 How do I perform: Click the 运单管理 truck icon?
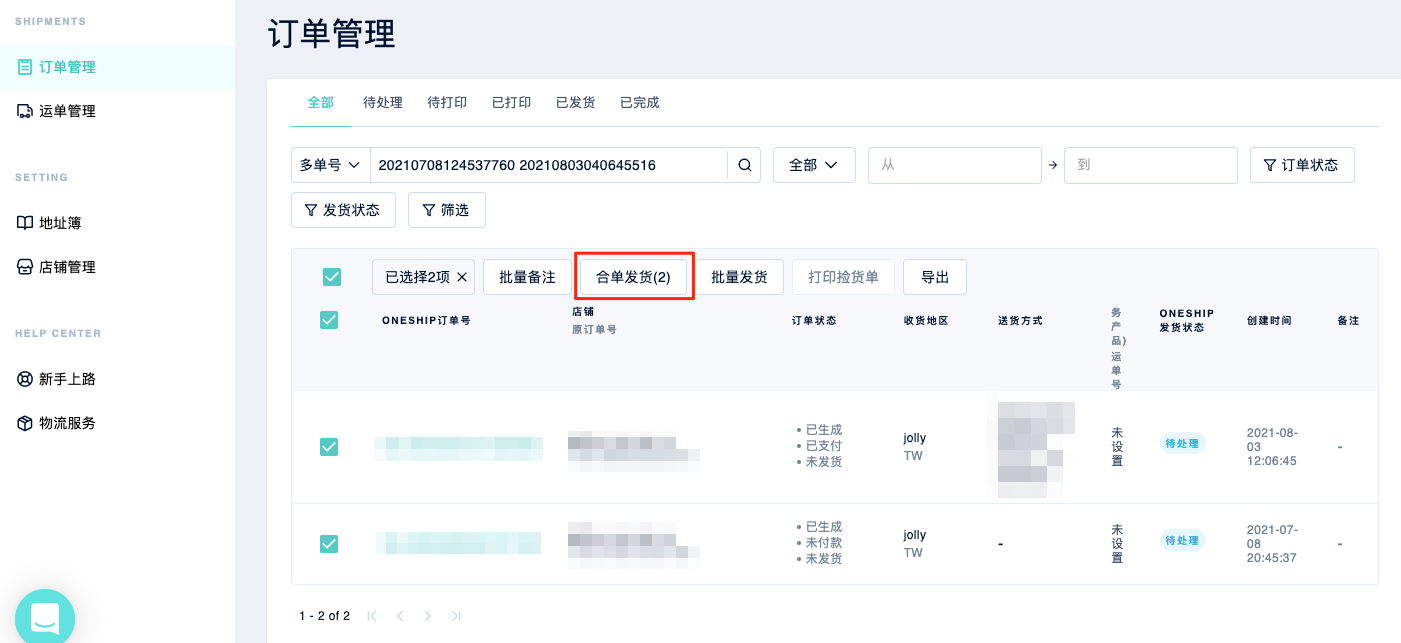[25, 111]
